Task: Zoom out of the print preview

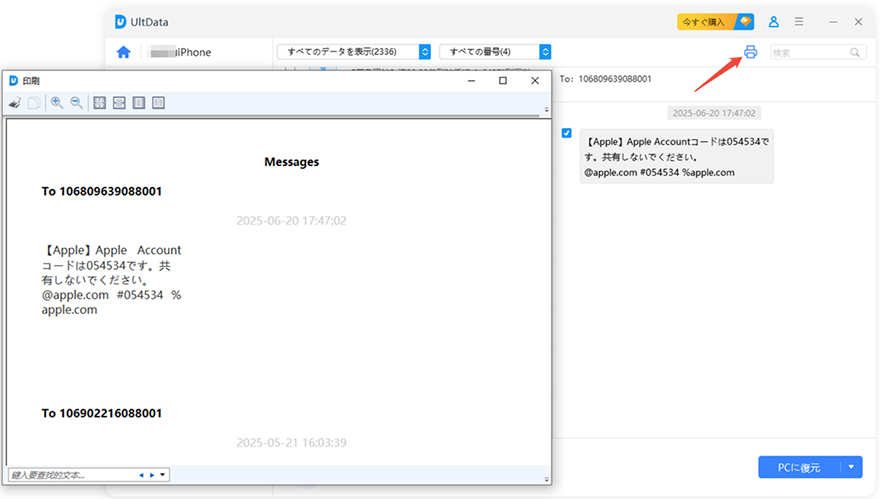Action: (x=76, y=103)
